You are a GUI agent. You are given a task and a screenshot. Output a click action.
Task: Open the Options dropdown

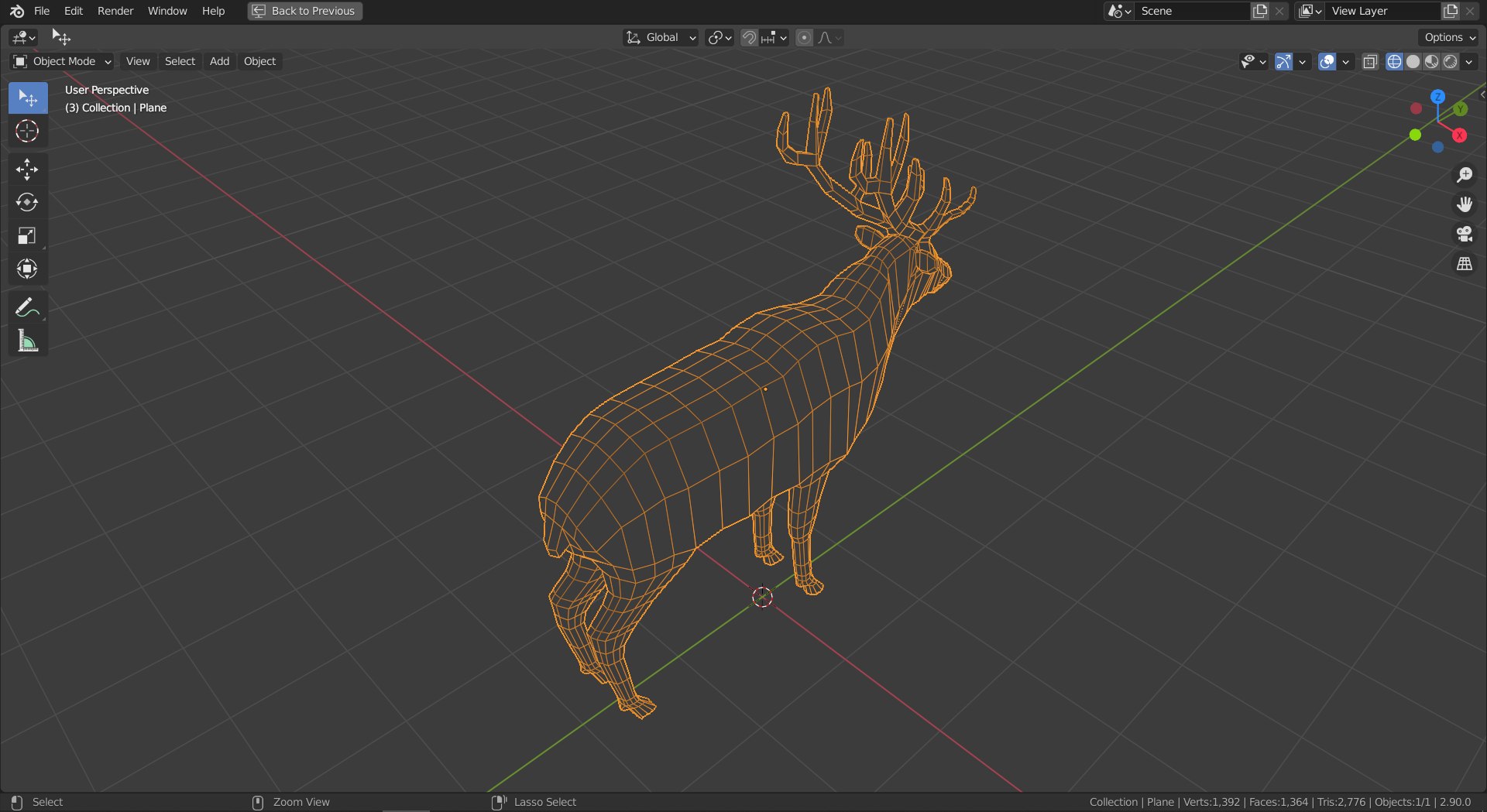click(x=1449, y=37)
